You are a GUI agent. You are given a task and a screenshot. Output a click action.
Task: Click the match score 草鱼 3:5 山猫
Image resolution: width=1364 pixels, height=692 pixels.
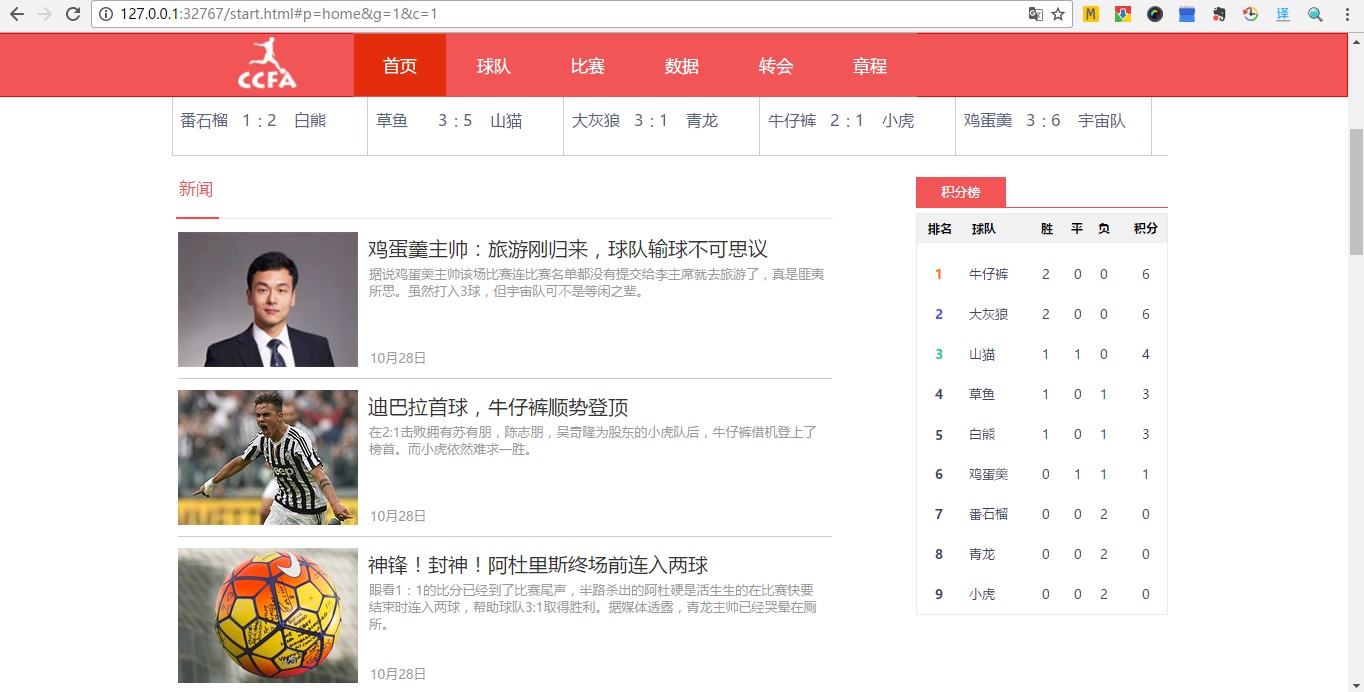449,121
